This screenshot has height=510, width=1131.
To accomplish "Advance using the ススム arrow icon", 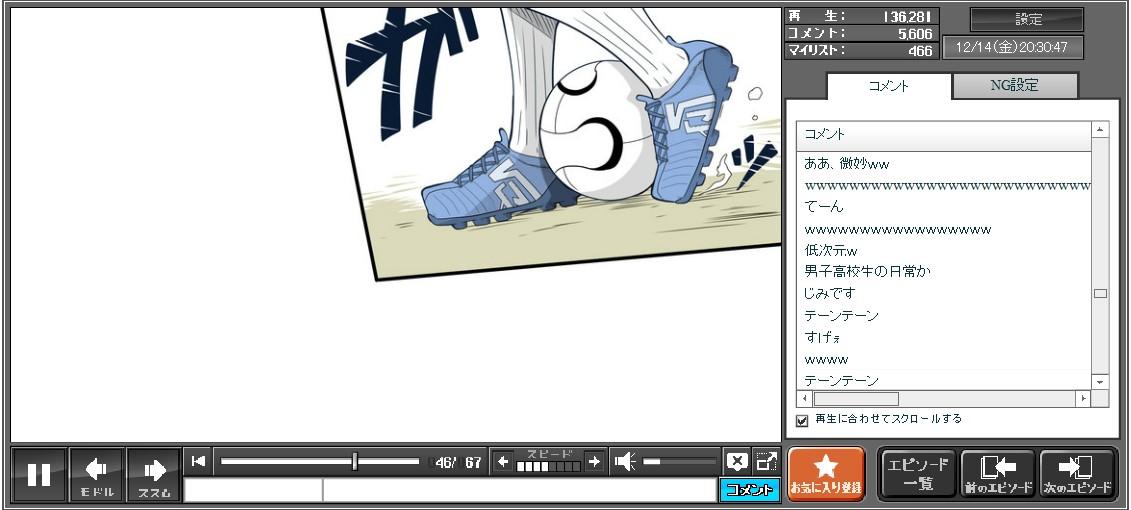I will click(154, 474).
